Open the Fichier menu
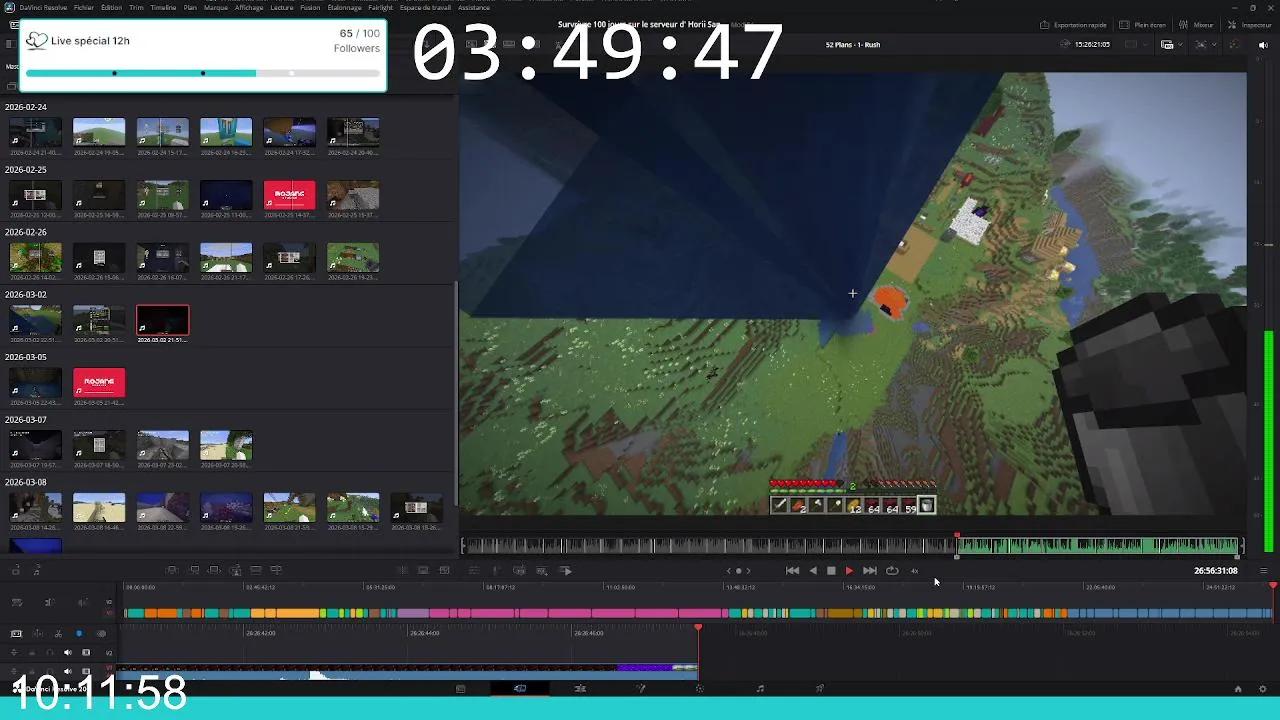This screenshot has width=1280, height=720. (x=84, y=7)
